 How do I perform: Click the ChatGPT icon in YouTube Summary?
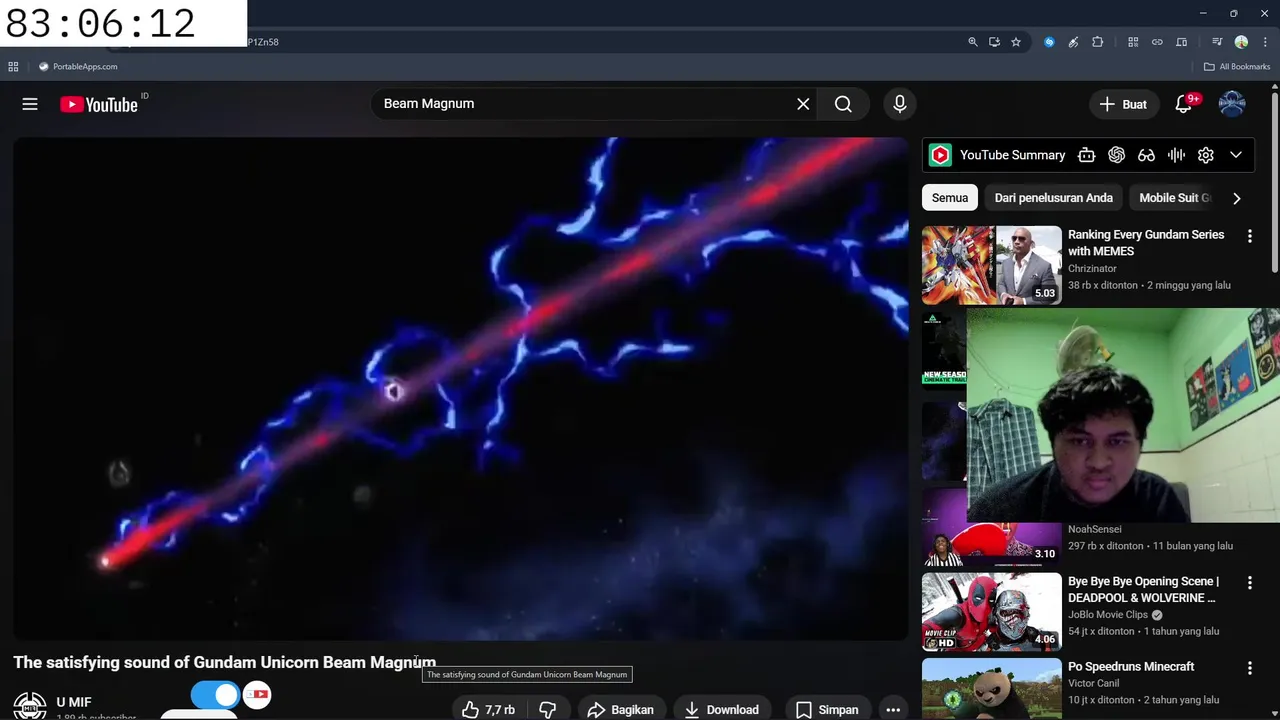(x=1117, y=155)
